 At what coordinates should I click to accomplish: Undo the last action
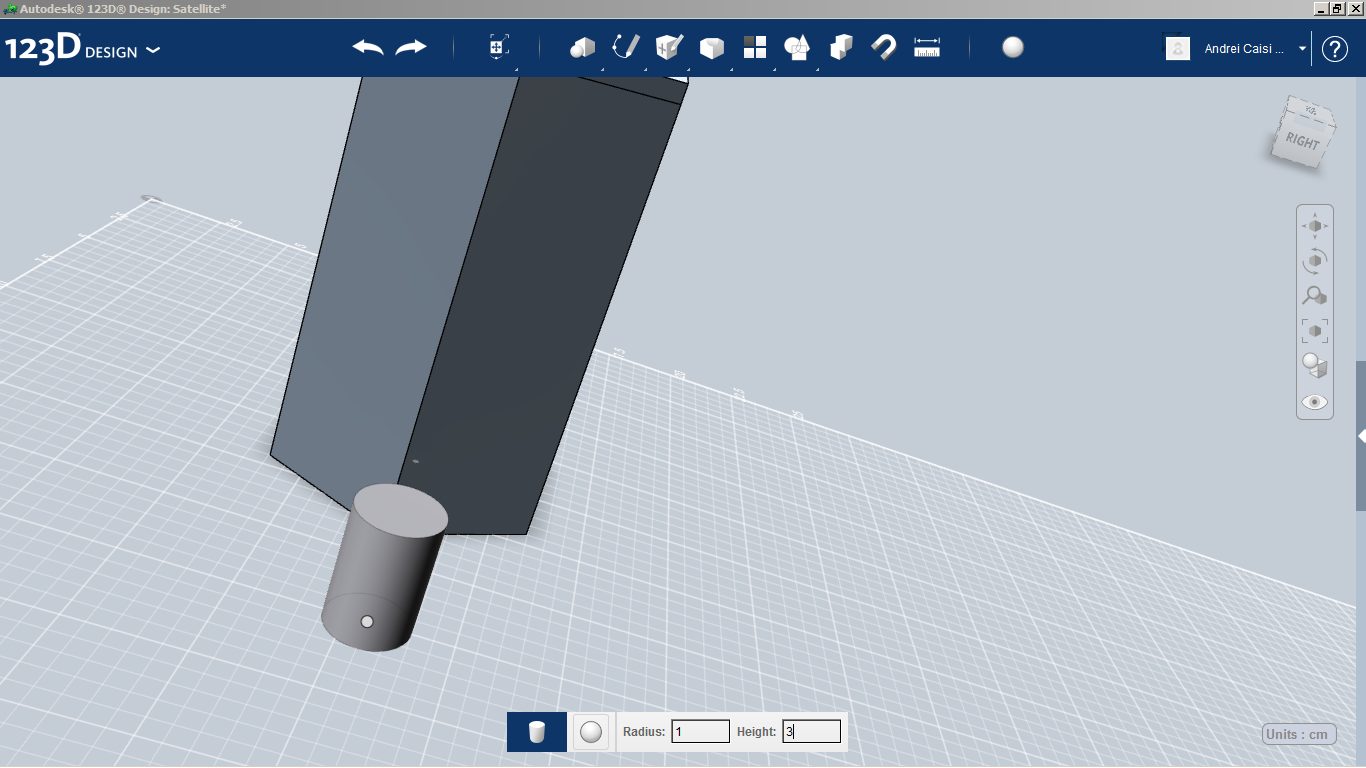pos(368,47)
